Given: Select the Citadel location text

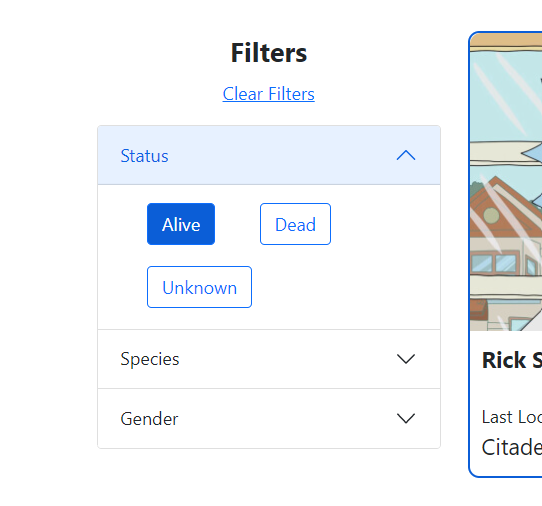Looking at the screenshot, I should tap(512, 447).
